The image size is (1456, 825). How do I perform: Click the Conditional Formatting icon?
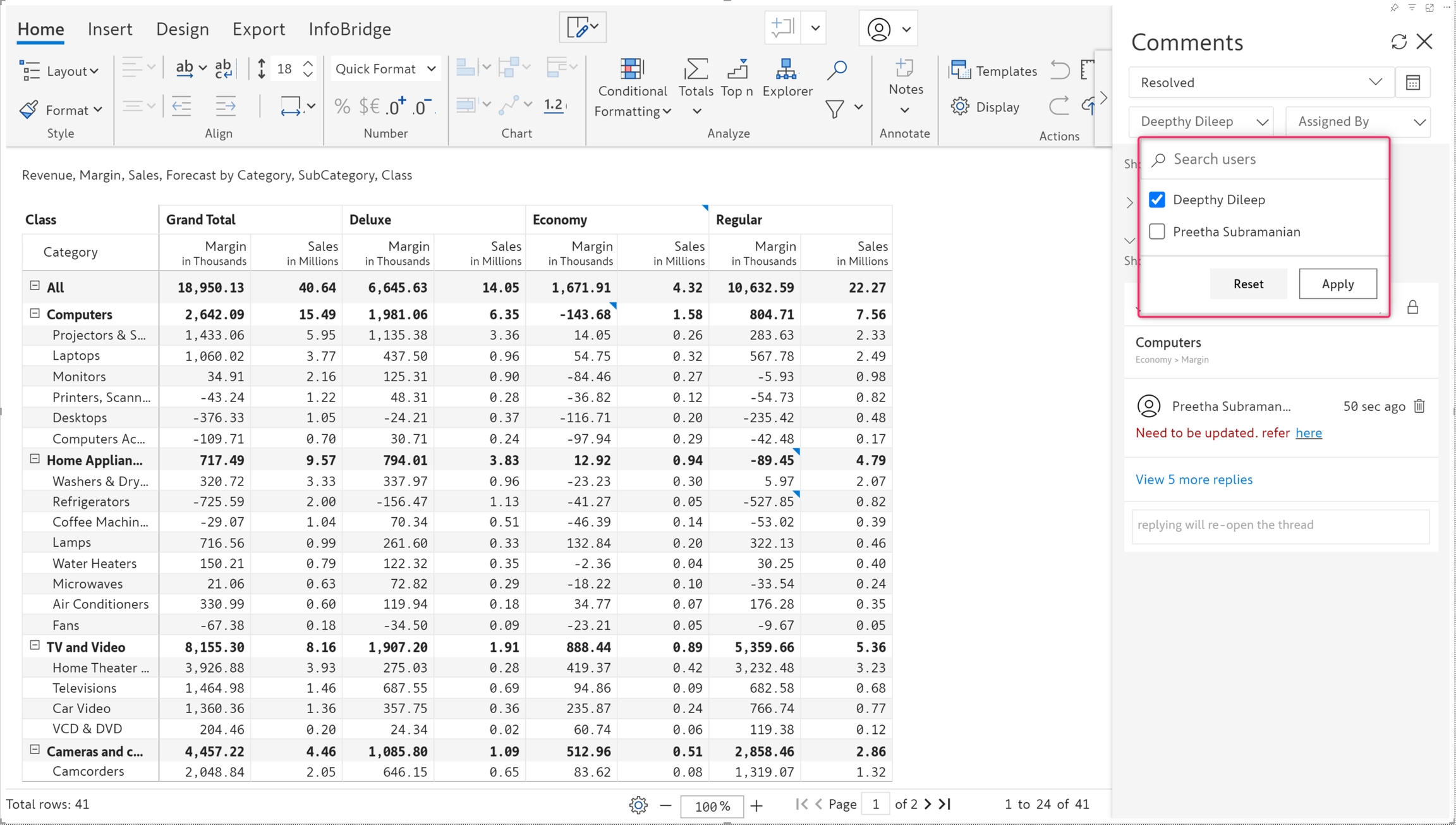631,70
